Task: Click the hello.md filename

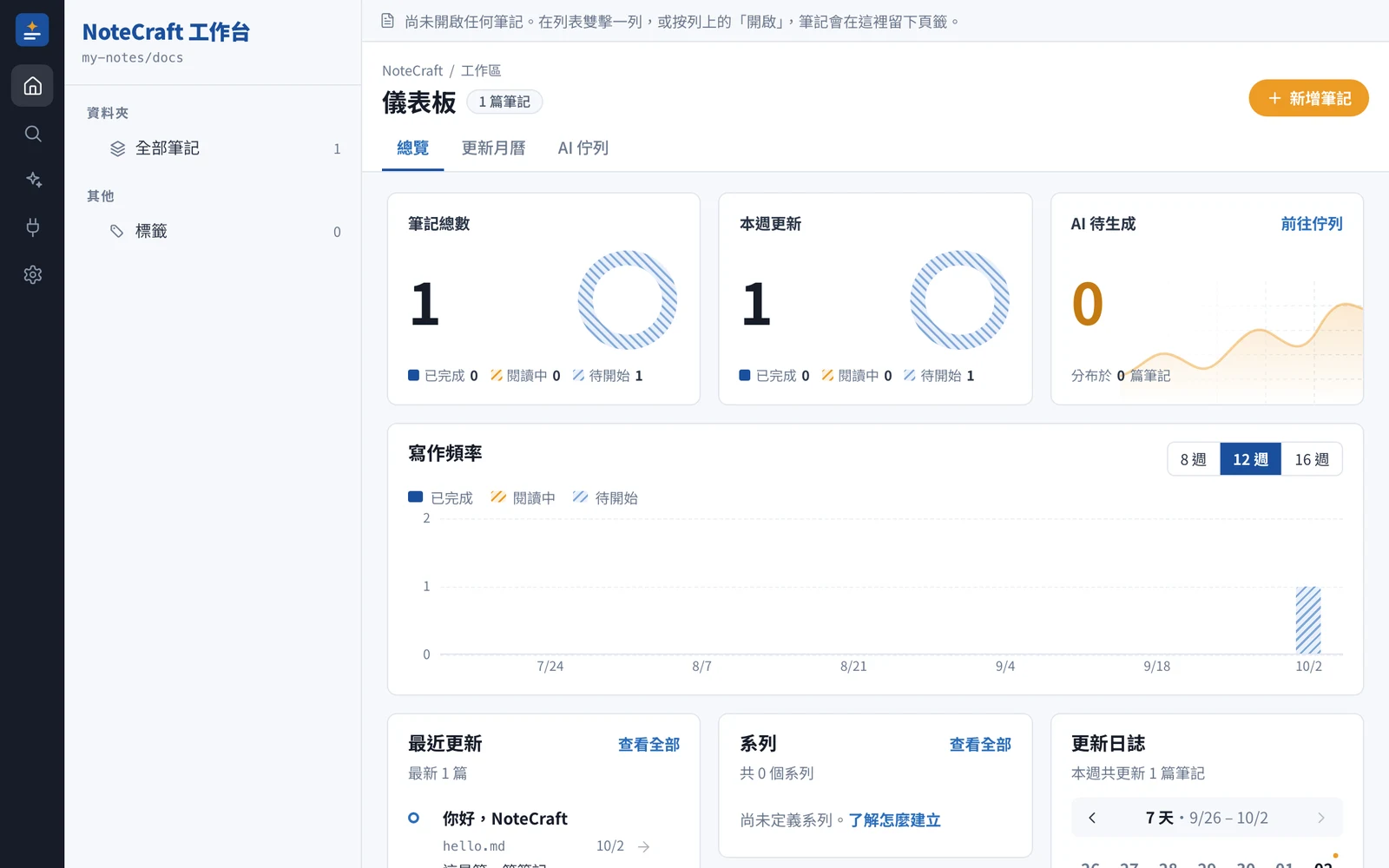Action: point(474,846)
